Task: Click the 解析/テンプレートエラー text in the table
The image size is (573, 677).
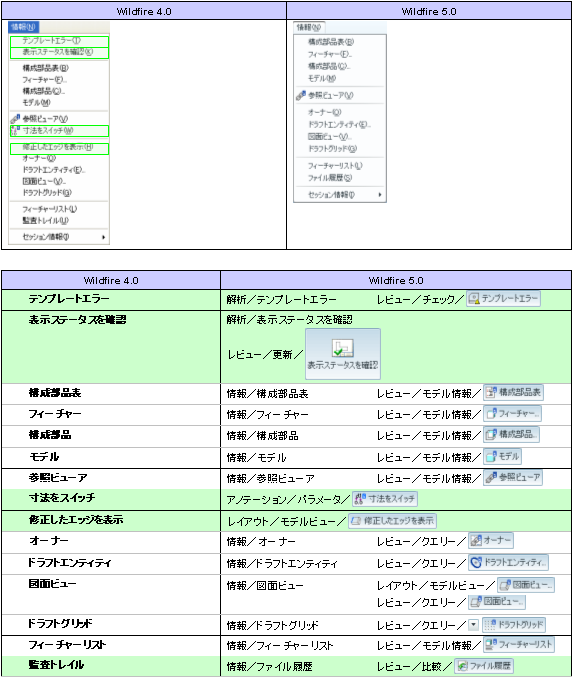Action: 282,299
